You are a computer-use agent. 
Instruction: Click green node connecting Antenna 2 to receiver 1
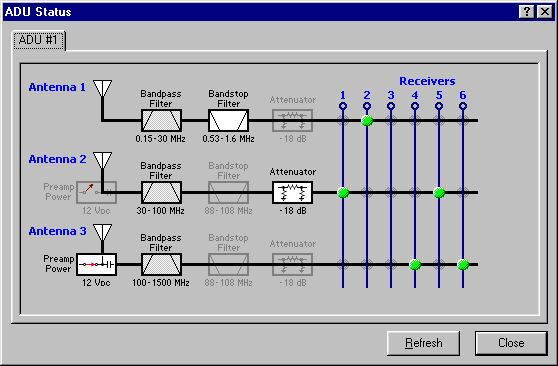[343, 193]
